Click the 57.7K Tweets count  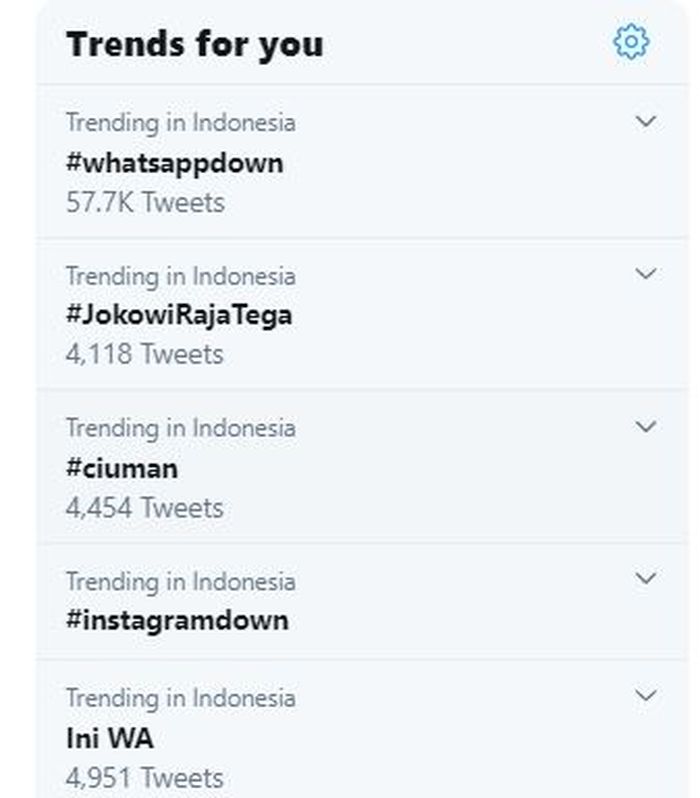(145, 202)
